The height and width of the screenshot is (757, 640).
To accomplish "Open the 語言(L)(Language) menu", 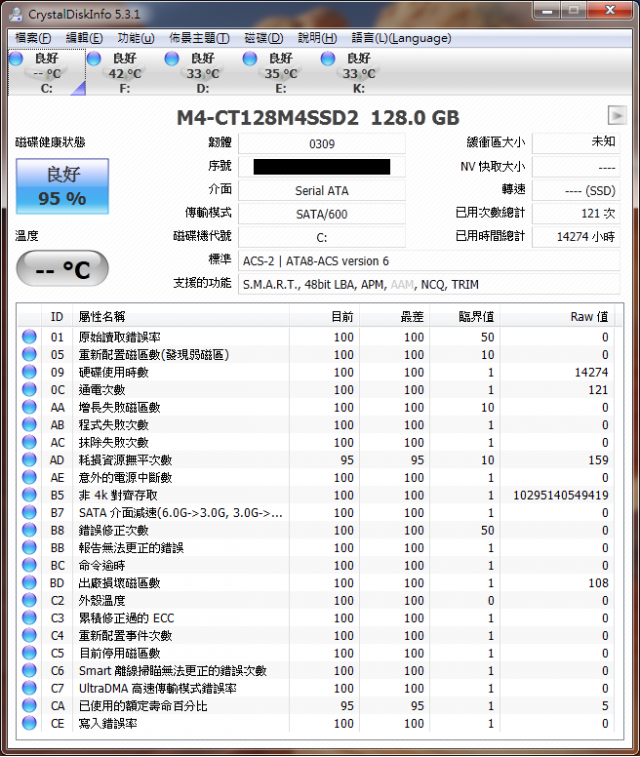I will (402, 38).
